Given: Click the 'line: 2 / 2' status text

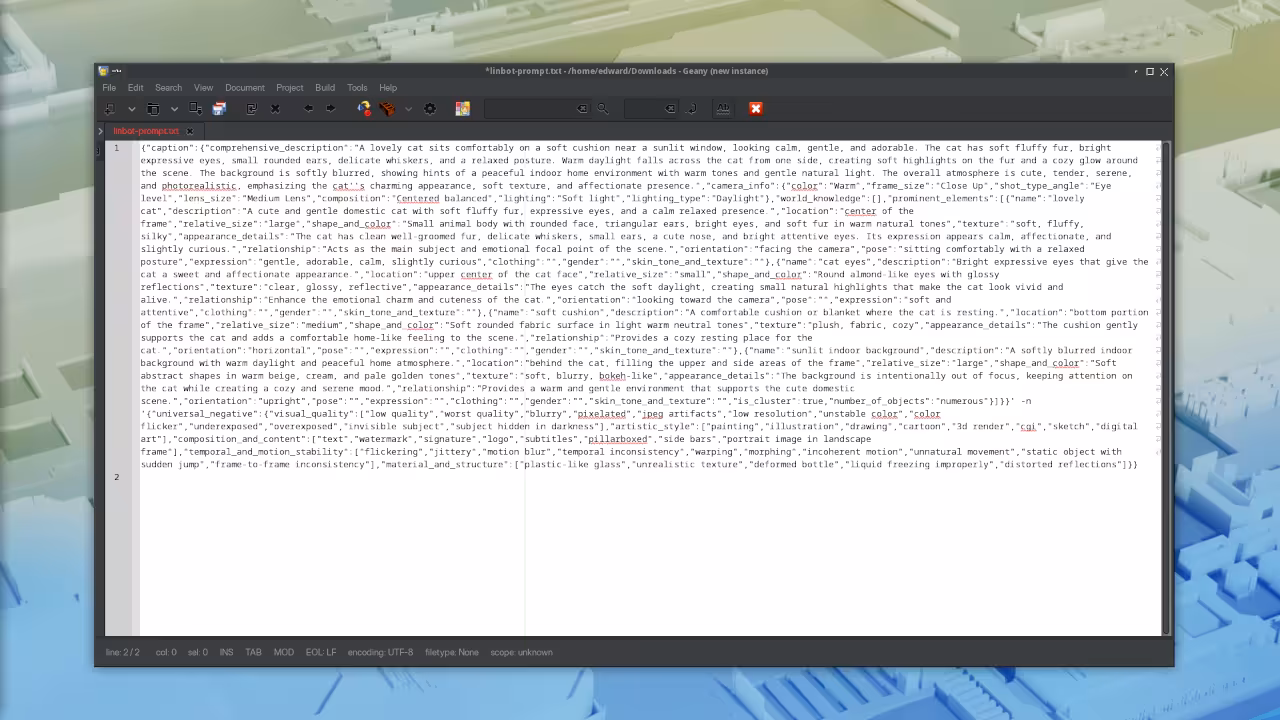Looking at the screenshot, I should 123,652.
